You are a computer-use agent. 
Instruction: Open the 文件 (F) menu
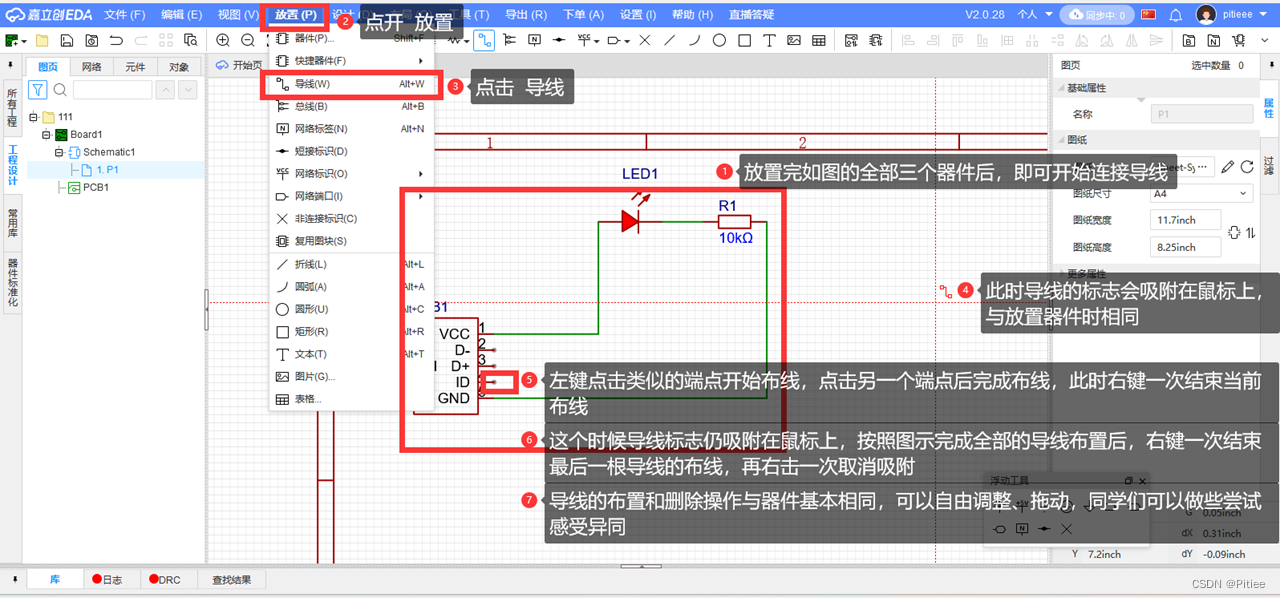pyautogui.click(x=125, y=15)
